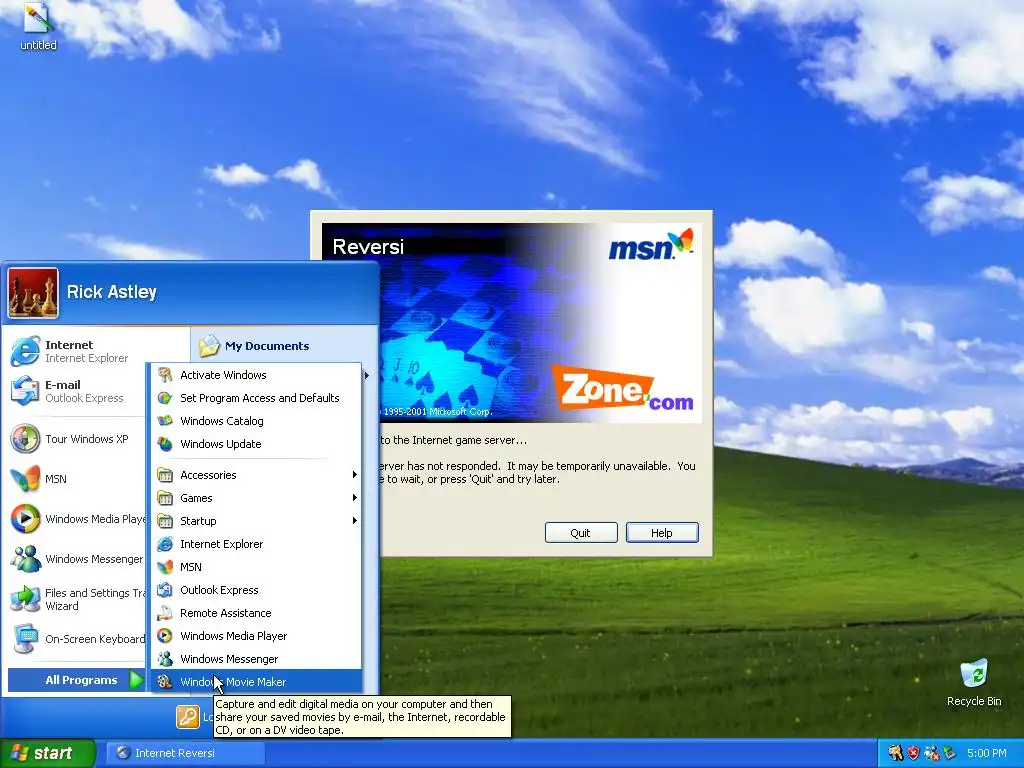Click the Outlook Express E-mail icon
1024x768 pixels.
pyautogui.click(x=25, y=391)
